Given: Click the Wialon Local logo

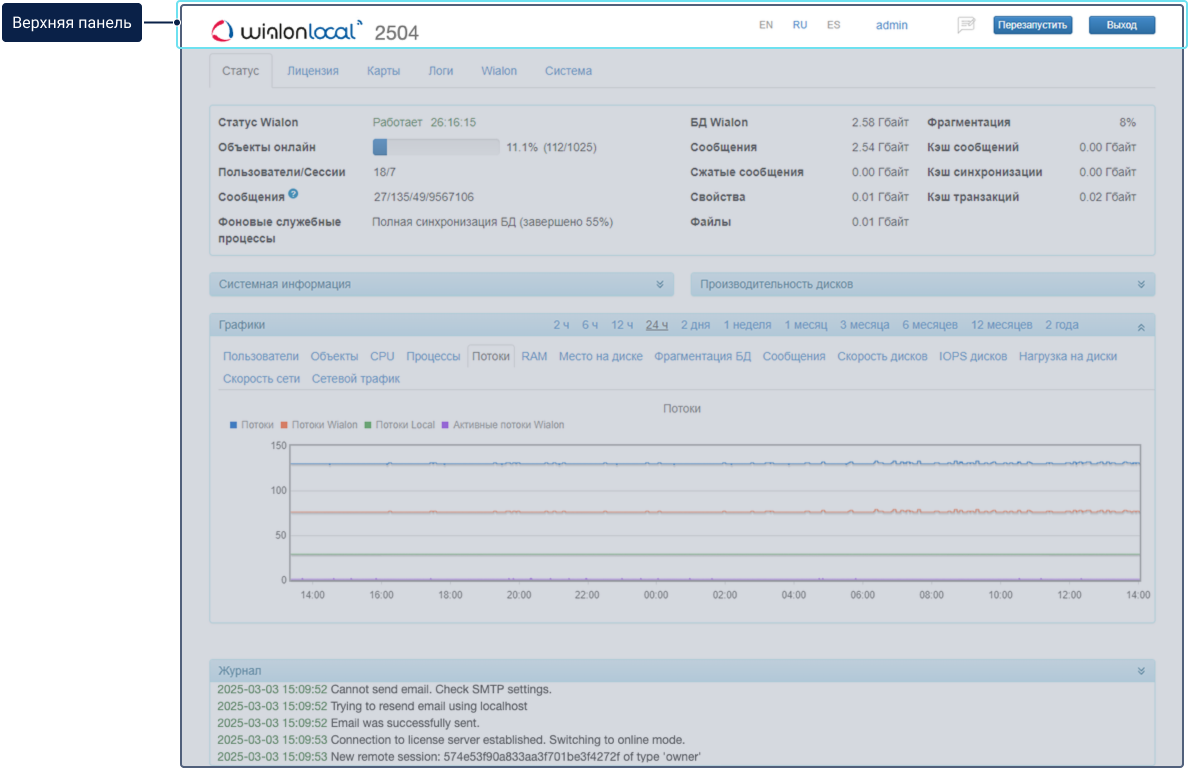Looking at the screenshot, I should coord(286,31).
